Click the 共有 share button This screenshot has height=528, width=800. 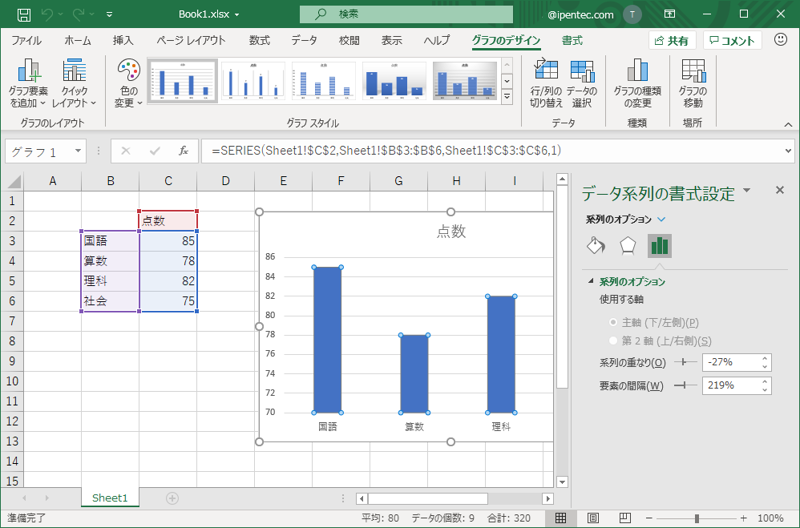672,40
